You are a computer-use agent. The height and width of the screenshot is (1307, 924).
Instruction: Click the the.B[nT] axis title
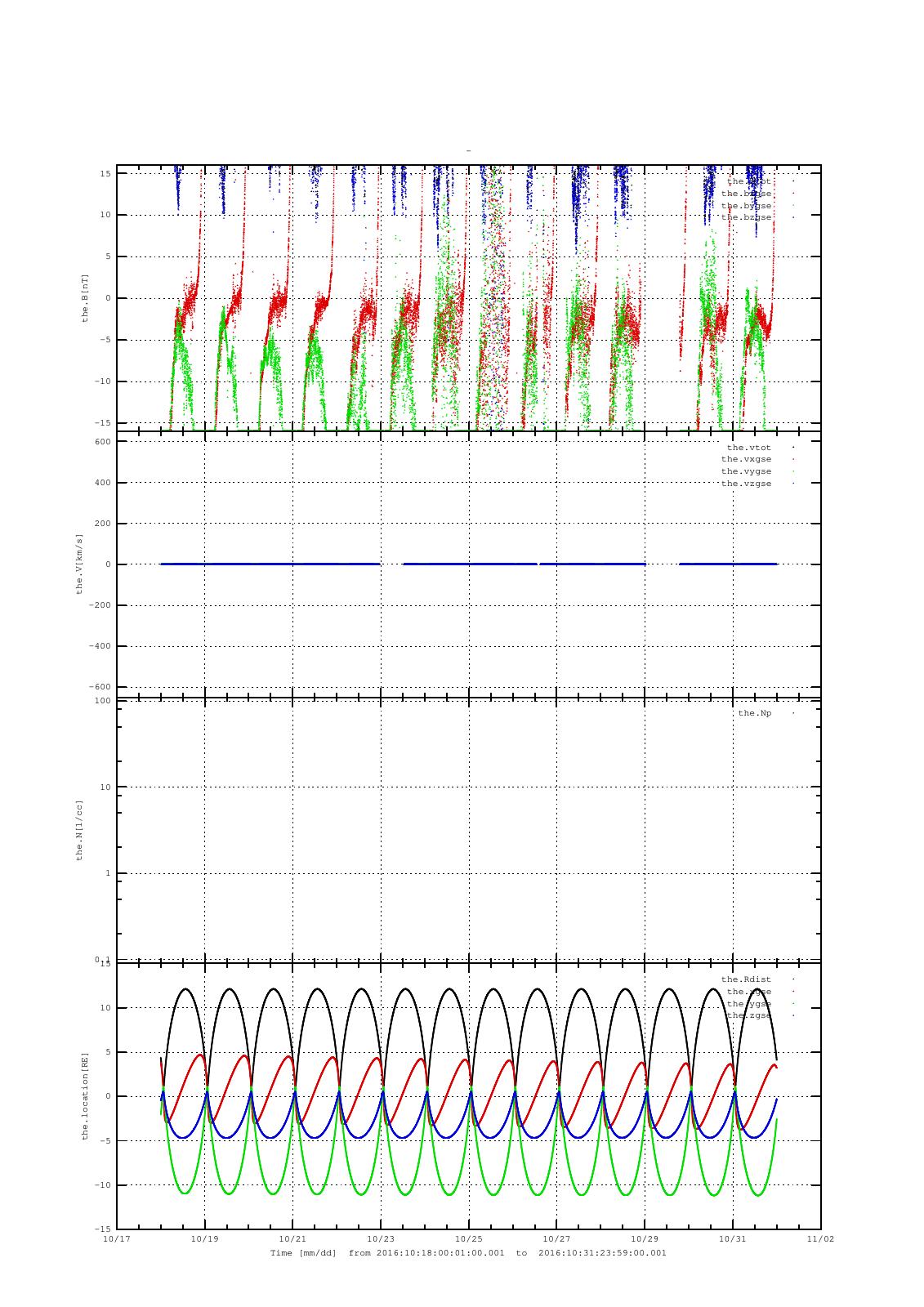84,298
